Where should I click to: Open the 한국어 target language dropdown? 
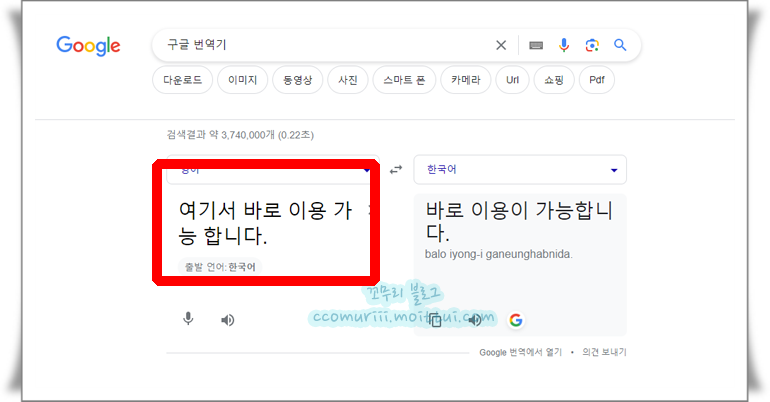click(520, 170)
